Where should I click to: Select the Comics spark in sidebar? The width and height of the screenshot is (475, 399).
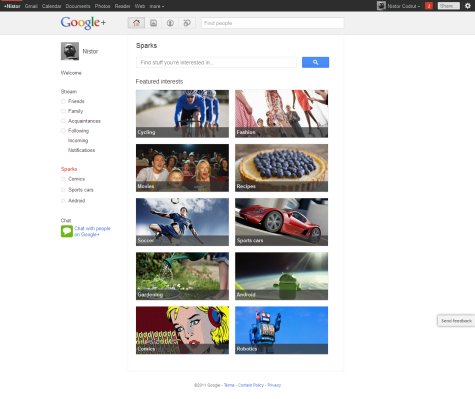point(76,179)
